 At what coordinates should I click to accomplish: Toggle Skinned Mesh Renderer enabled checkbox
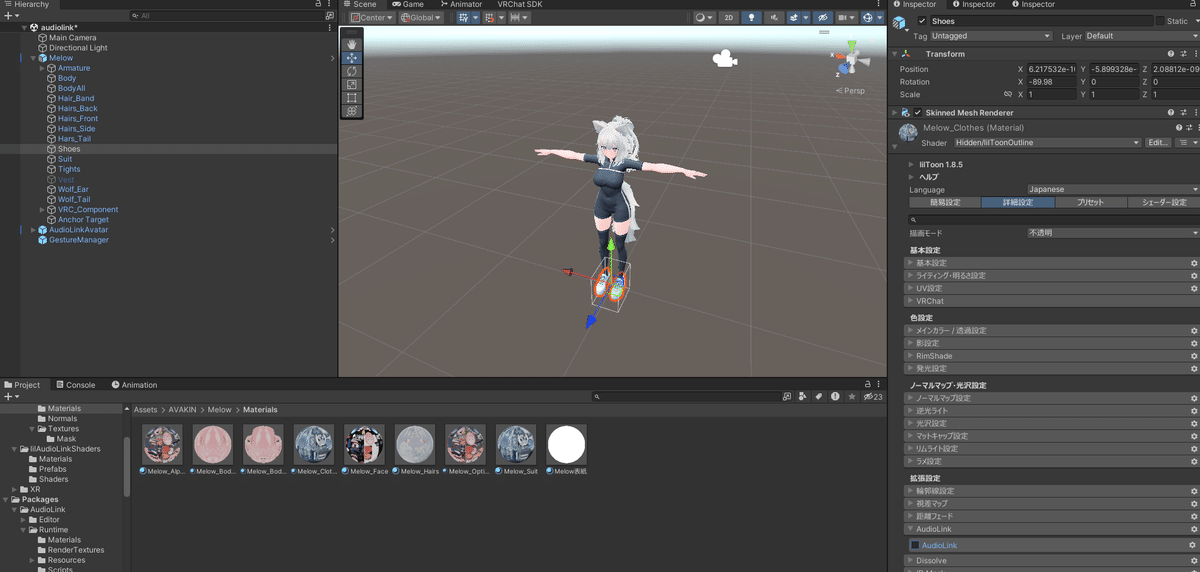[x=918, y=113]
